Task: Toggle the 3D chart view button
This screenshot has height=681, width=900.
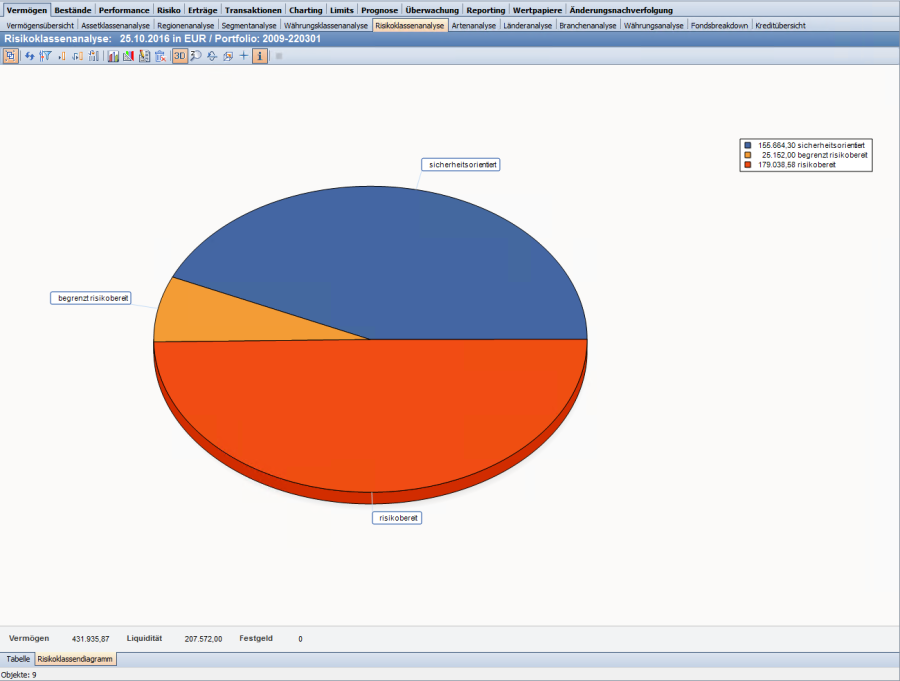Action: pyautogui.click(x=179, y=56)
